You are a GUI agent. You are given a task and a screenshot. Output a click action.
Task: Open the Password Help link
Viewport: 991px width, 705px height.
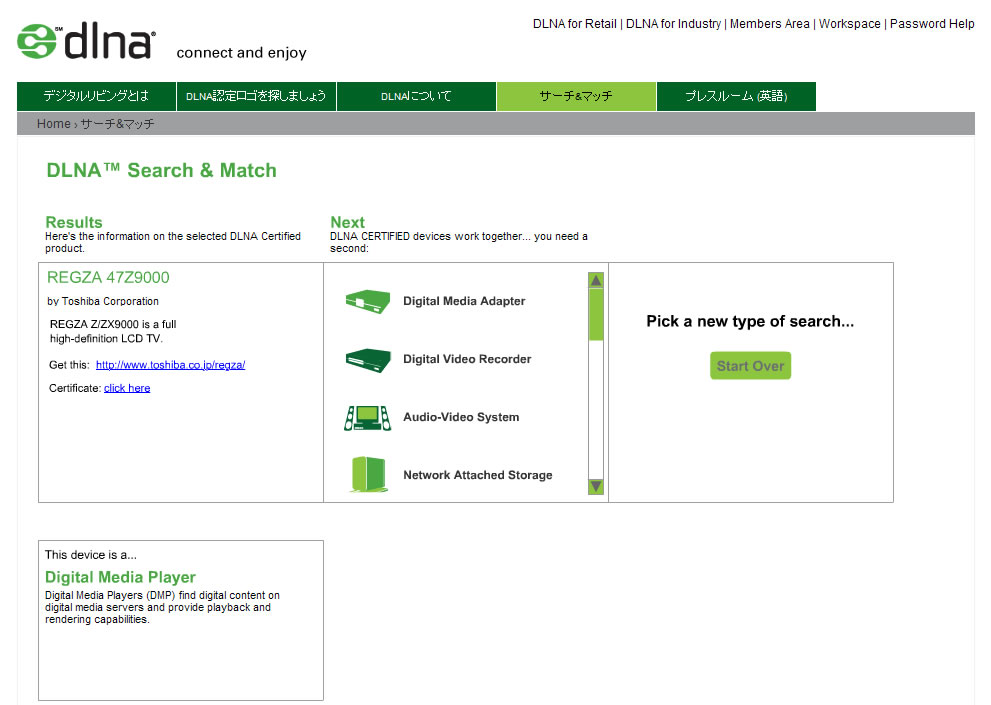(932, 24)
